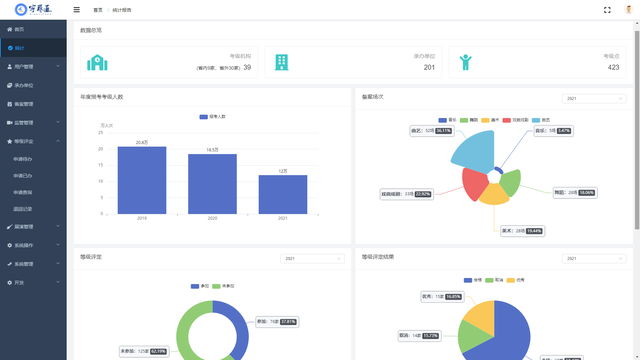Click the 2020 bar showing 18.5
The width and height of the screenshot is (640, 360).
(x=212, y=184)
